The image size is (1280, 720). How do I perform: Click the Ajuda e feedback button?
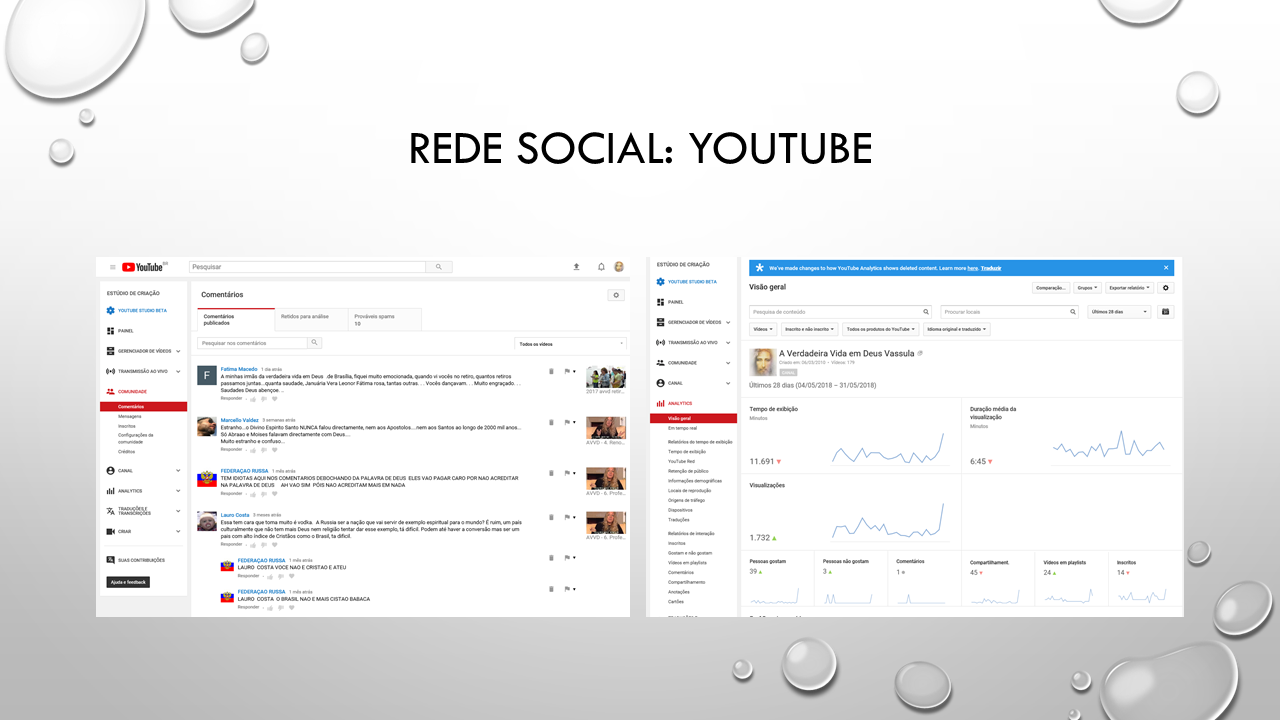pyautogui.click(x=128, y=582)
